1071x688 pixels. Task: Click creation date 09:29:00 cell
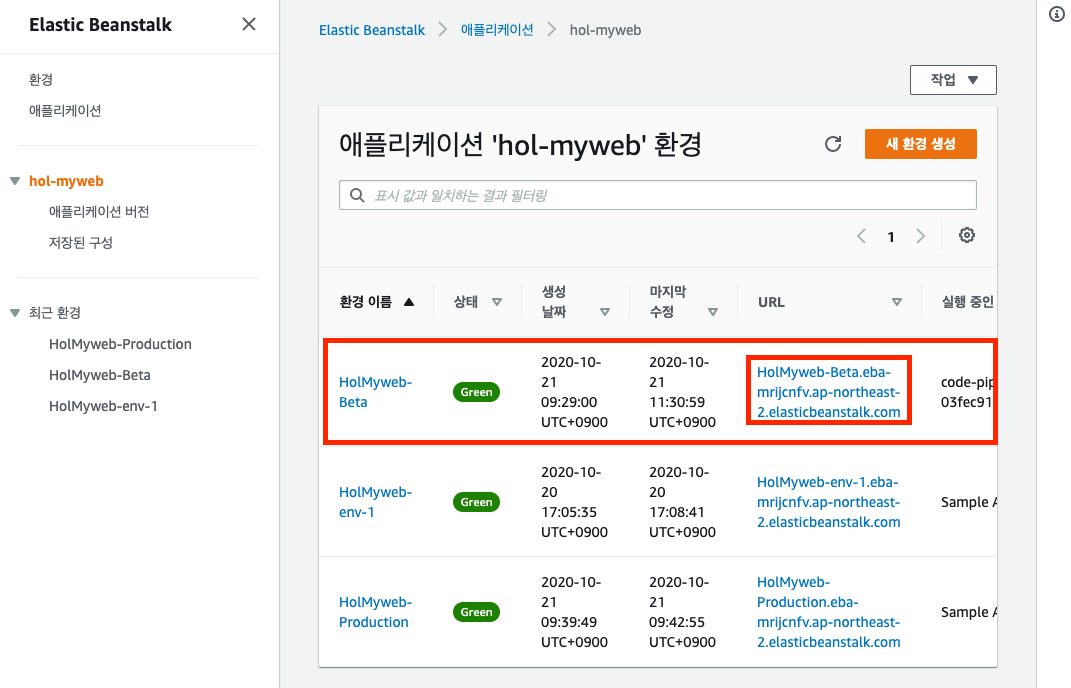point(574,392)
